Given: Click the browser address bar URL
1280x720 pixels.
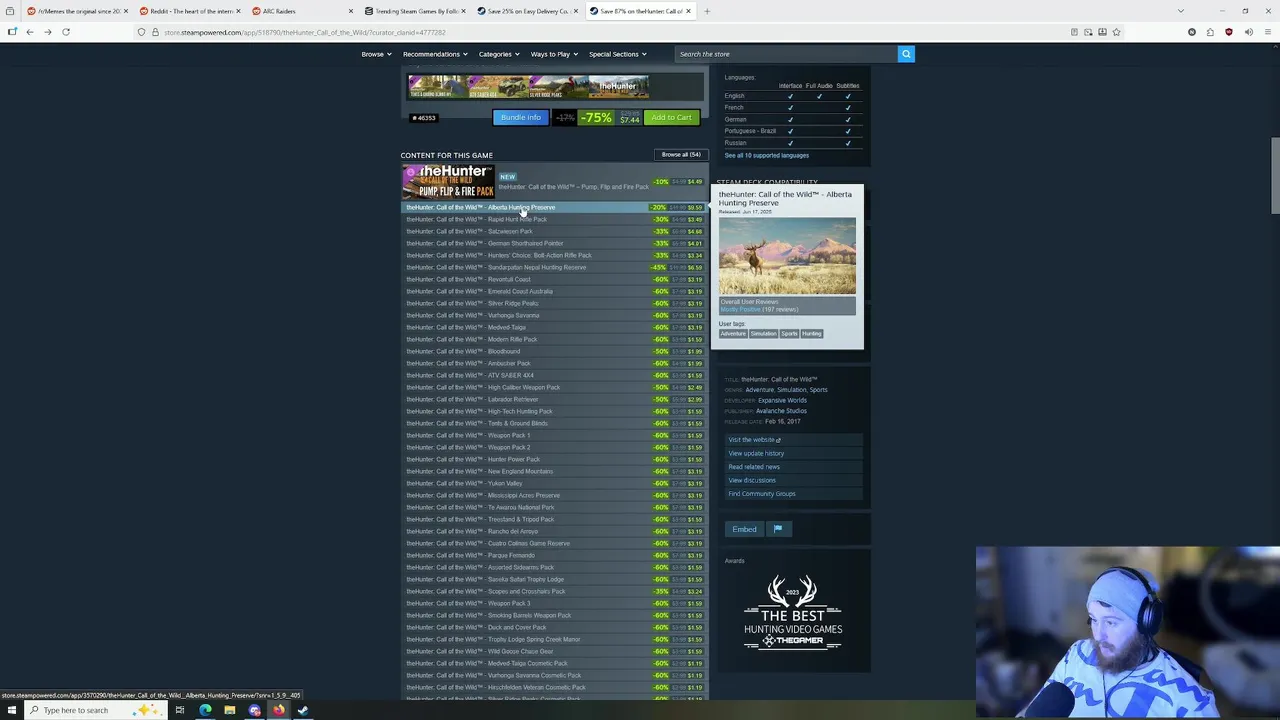Looking at the screenshot, I should [305, 32].
